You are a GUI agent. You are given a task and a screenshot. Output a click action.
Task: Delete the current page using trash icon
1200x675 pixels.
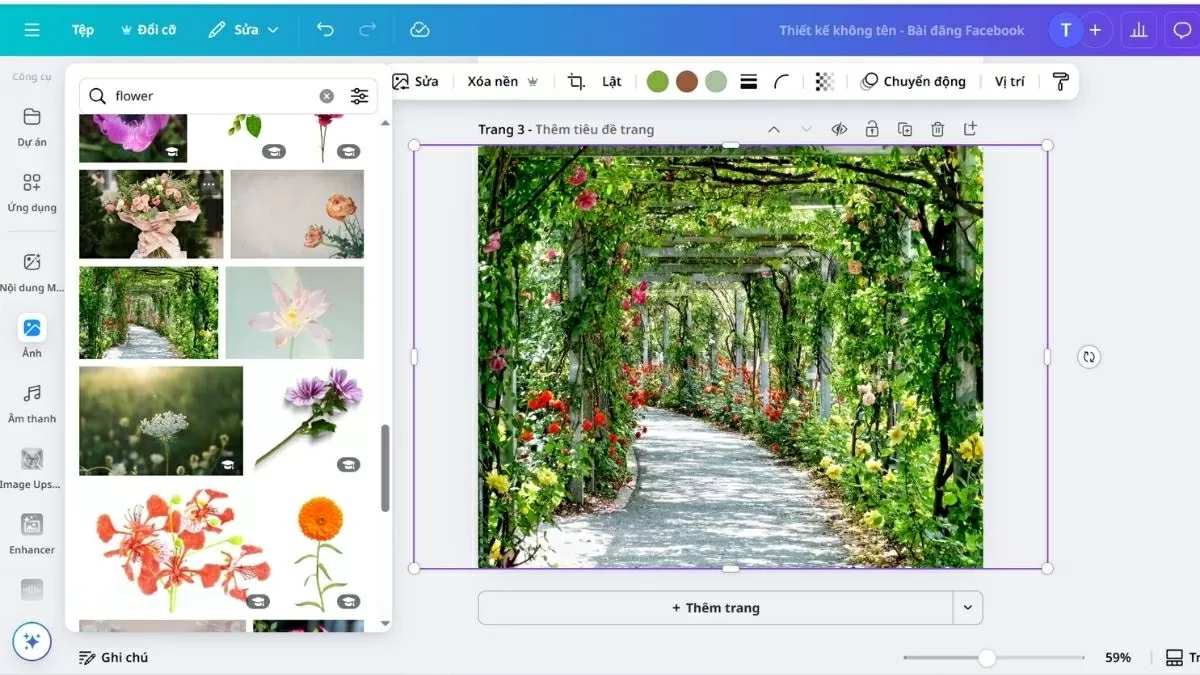[x=937, y=128]
